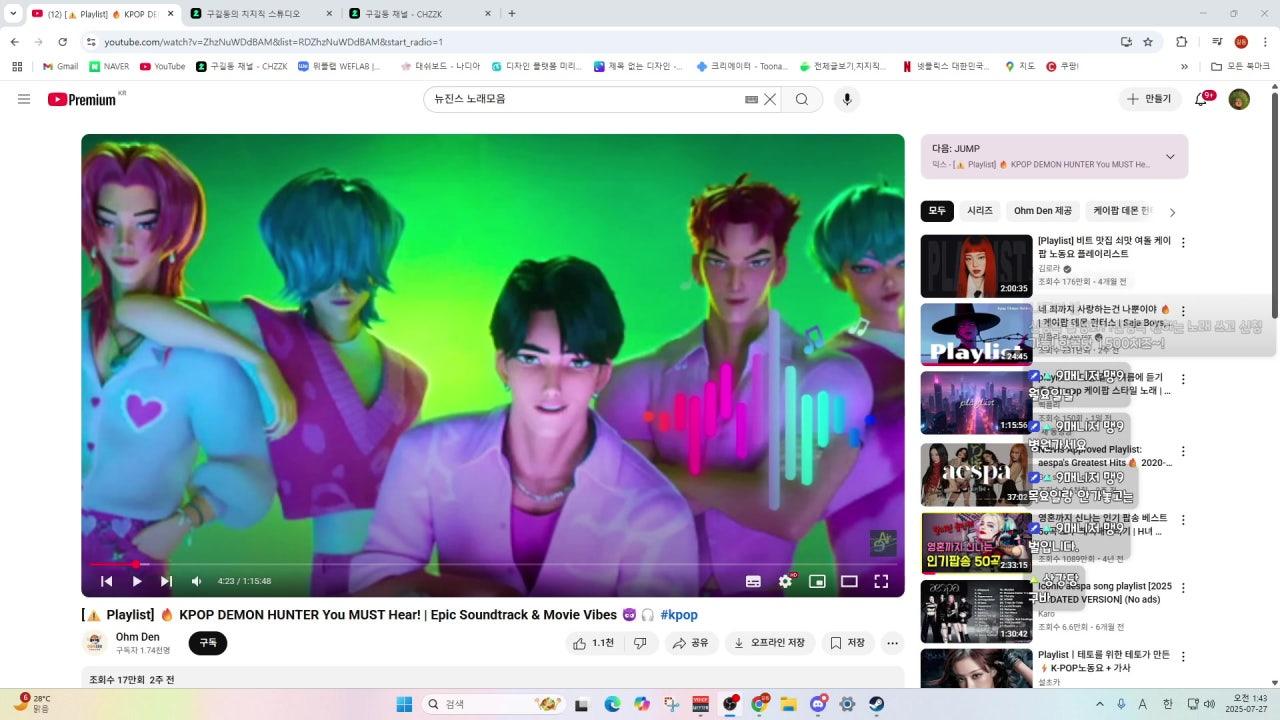This screenshot has height=720, width=1280.
Task: Open the extensions puzzle icon
Action: pyautogui.click(x=1182, y=42)
